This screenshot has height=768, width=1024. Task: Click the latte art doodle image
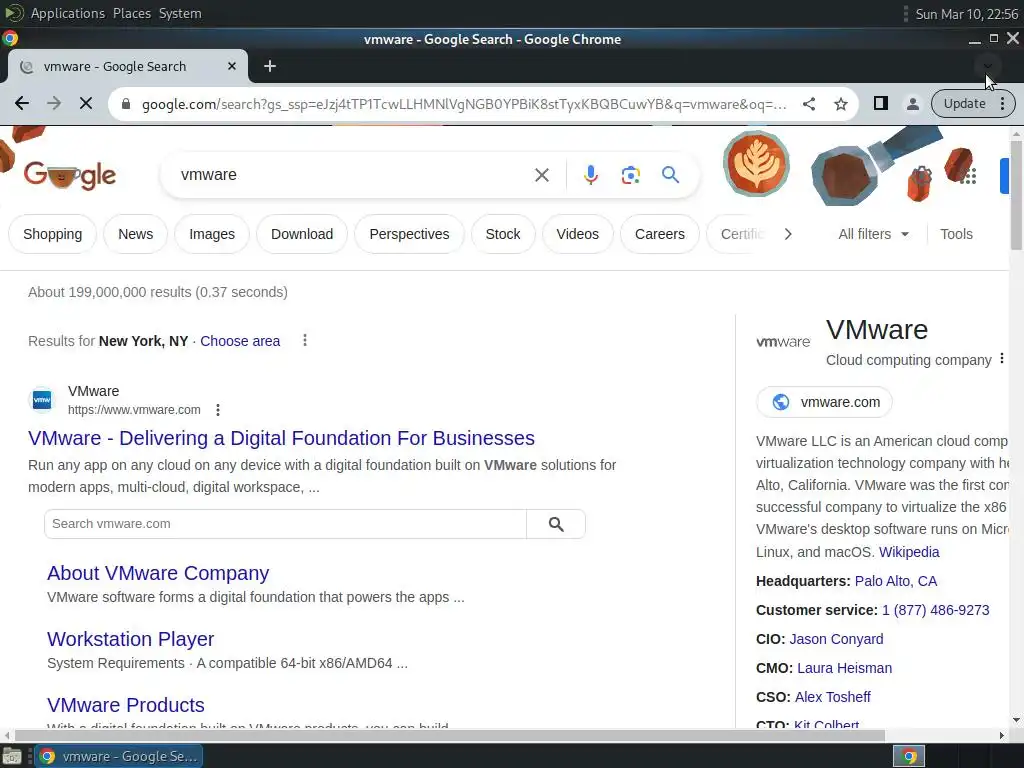coord(756,163)
